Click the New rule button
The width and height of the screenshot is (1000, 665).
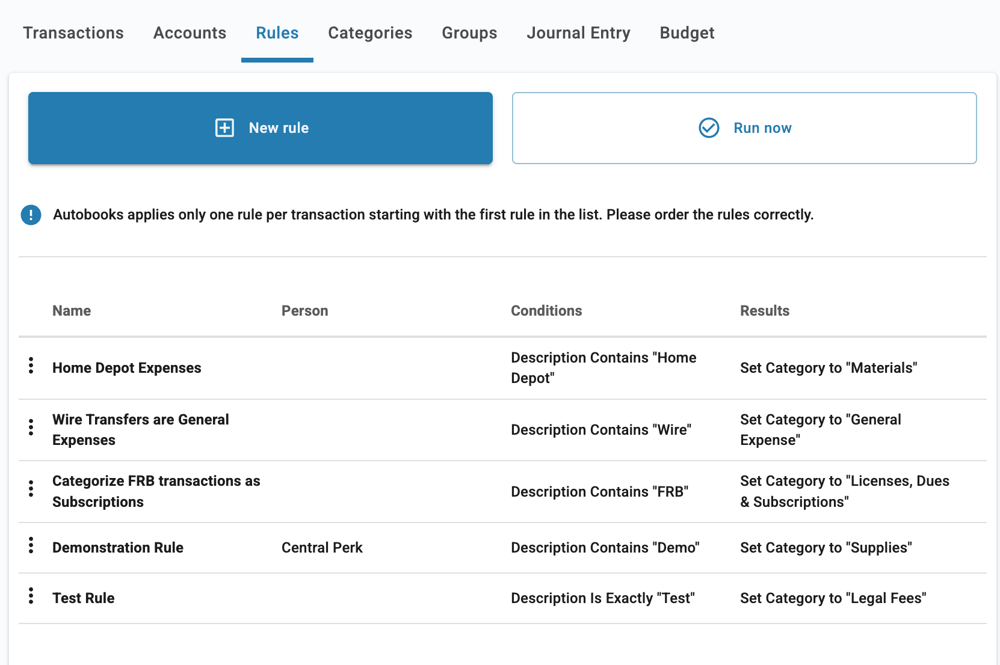260,127
